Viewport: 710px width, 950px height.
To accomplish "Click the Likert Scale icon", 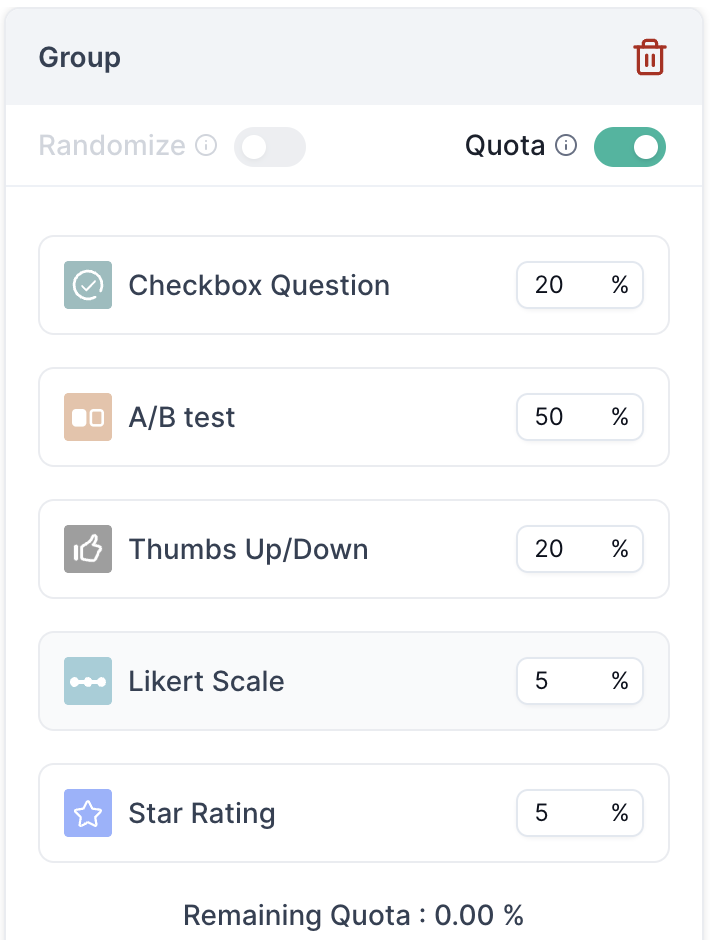I will (x=88, y=681).
